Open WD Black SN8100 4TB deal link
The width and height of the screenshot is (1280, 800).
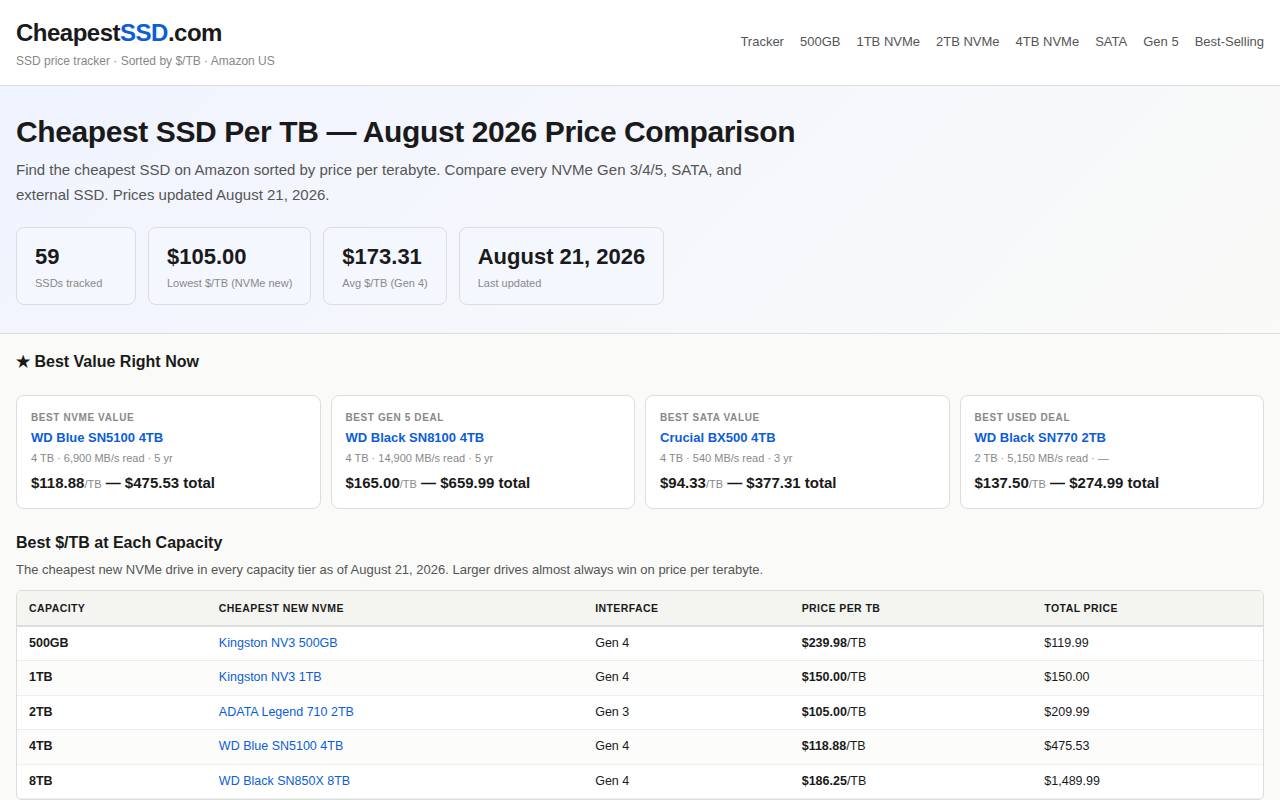(x=415, y=437)
